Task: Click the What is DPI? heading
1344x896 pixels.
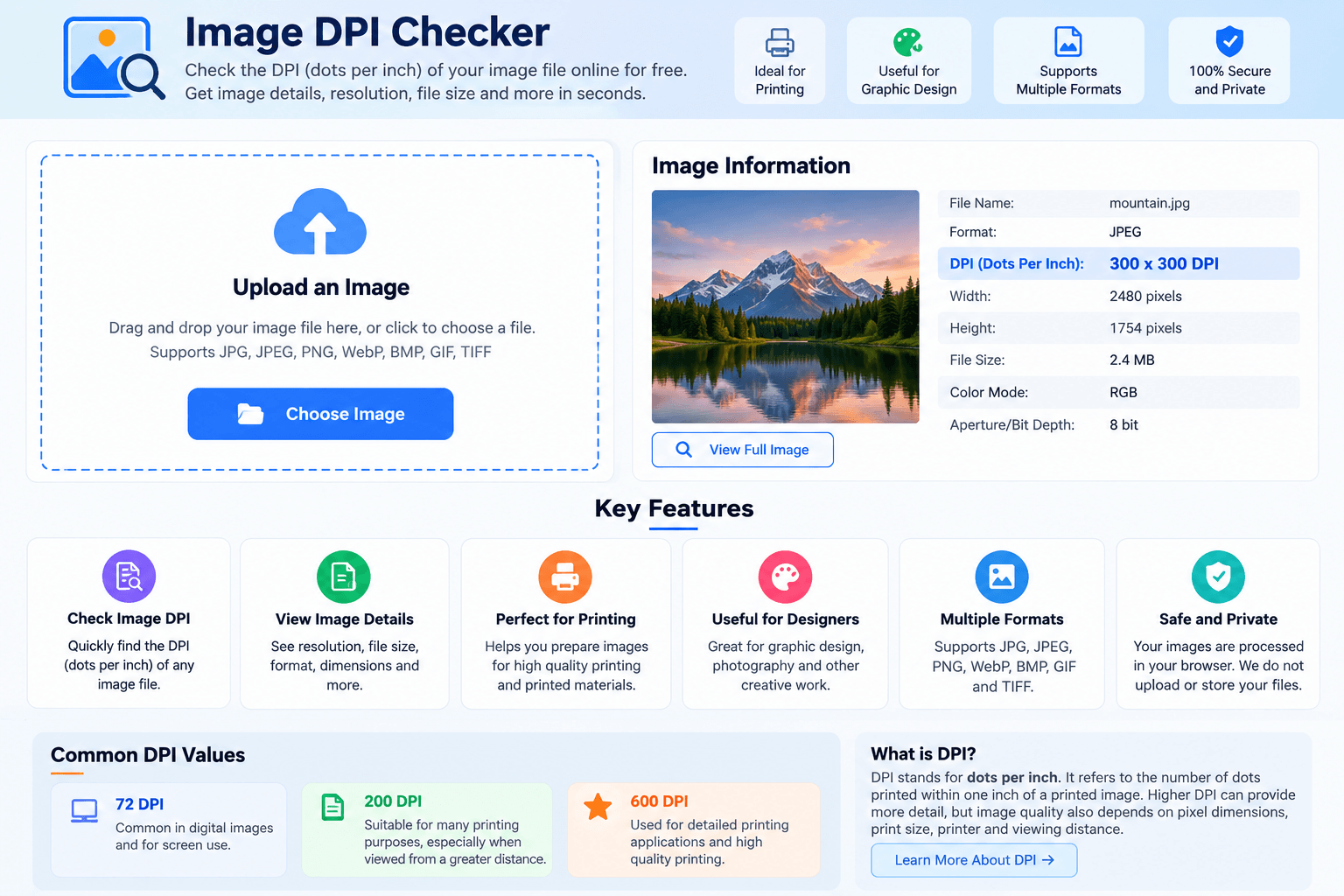Action: coord(923,753)
